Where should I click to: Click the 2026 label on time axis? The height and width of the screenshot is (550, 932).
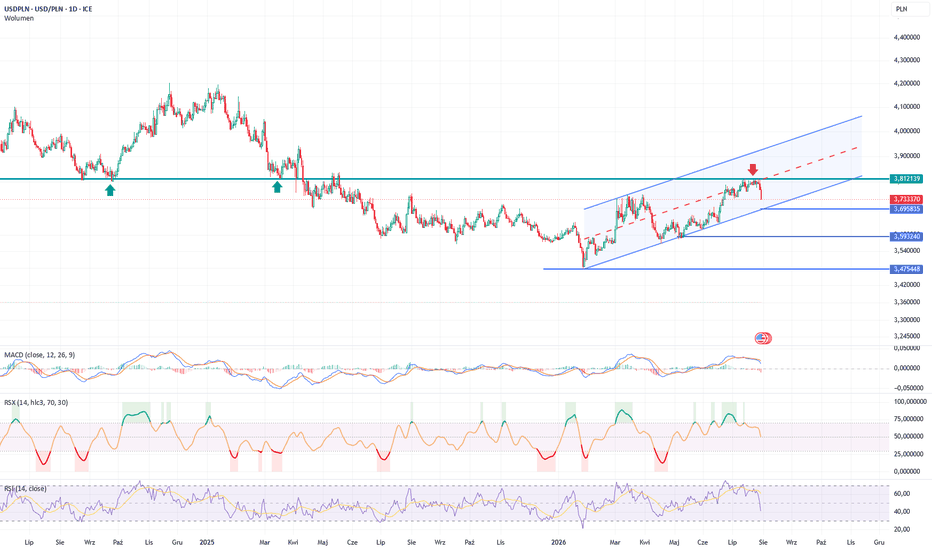click(x=558, y=542)
